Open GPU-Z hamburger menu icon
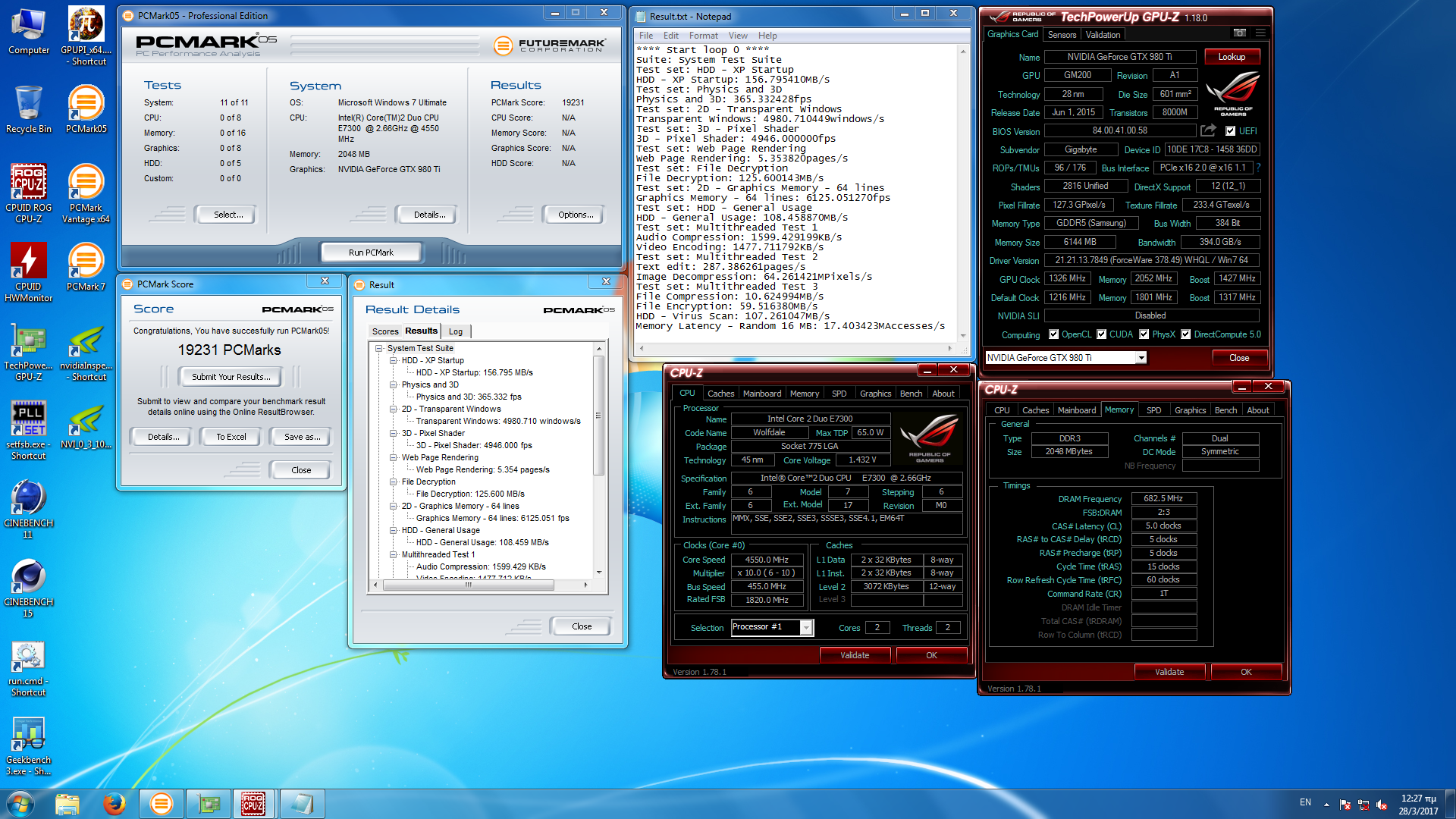This screenshot has width=1456, height=819. (1260, 33)
